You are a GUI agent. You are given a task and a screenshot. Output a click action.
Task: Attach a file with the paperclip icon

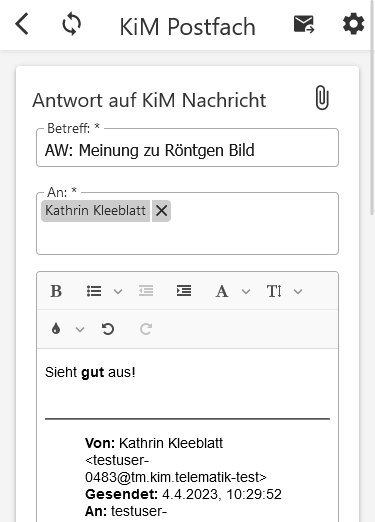tap(322, 98)
